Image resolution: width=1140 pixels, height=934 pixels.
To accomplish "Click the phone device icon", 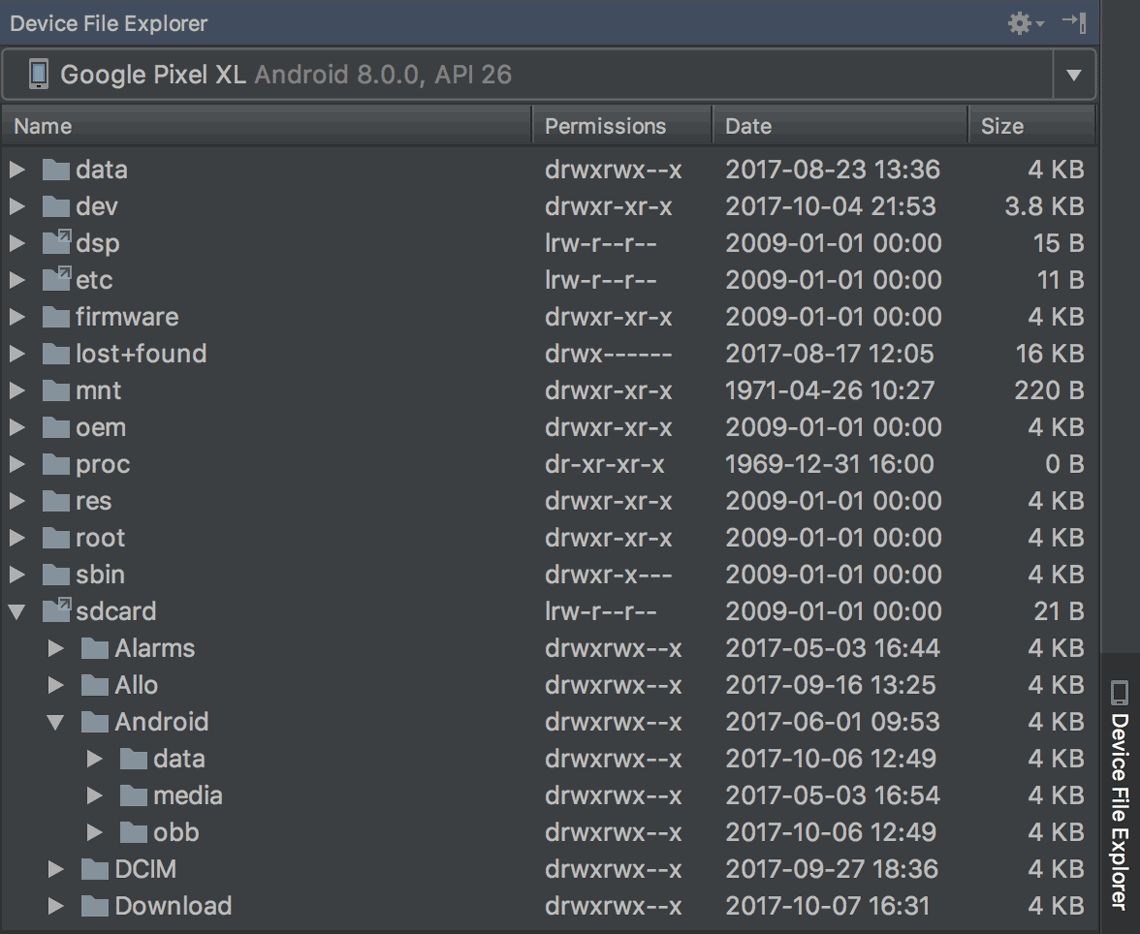I will point(38,75).
